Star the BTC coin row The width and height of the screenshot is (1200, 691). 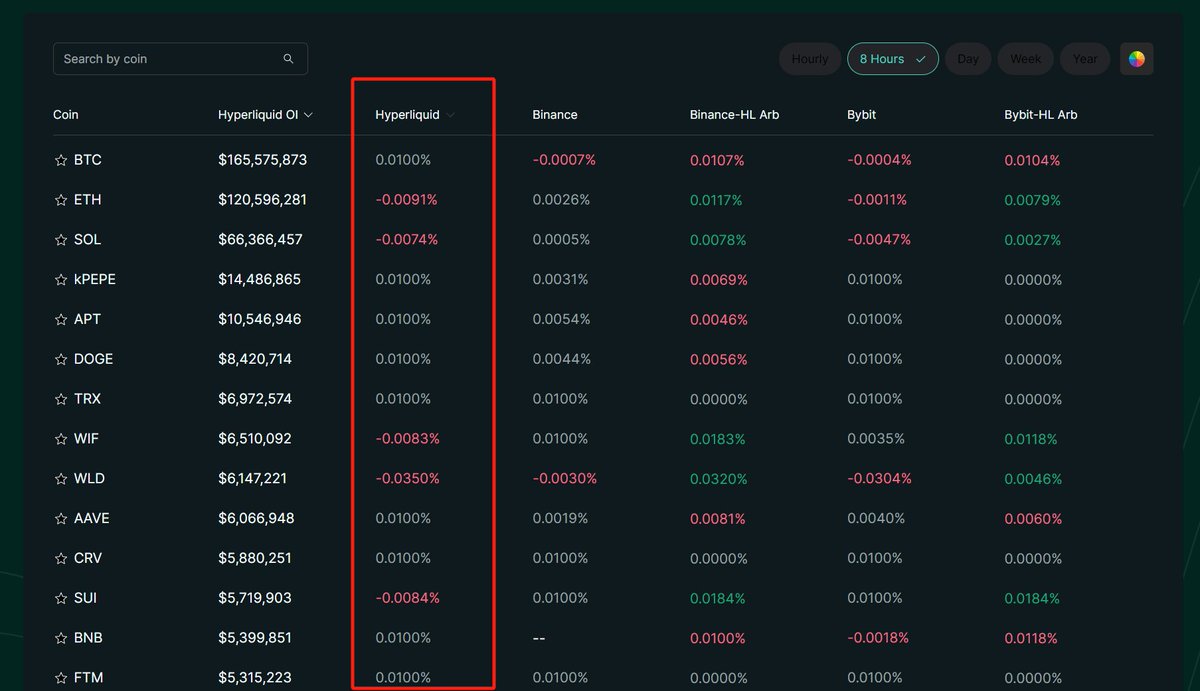(x=60, y=160)
